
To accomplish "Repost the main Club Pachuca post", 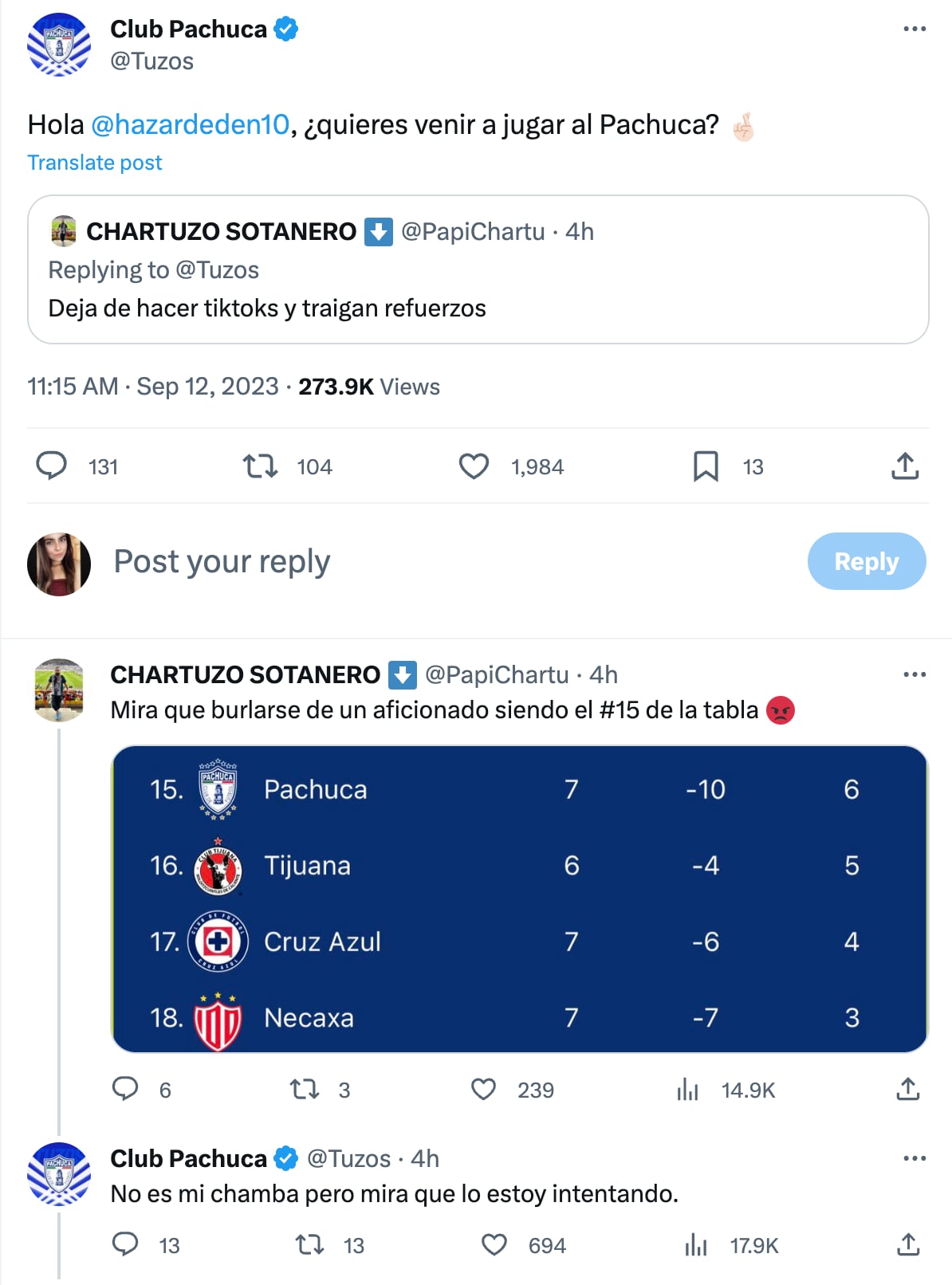I will coord(260,466).
